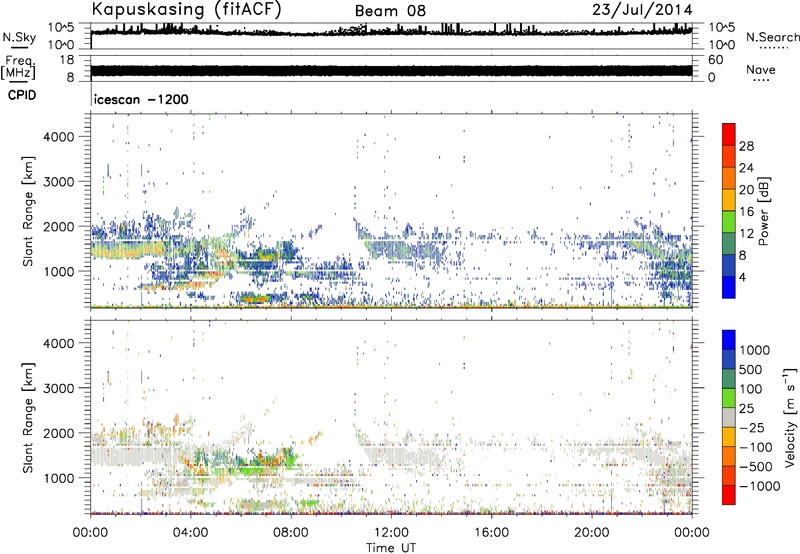
Task: Click the 'Beam 08' label
Action: pos(390,11)
